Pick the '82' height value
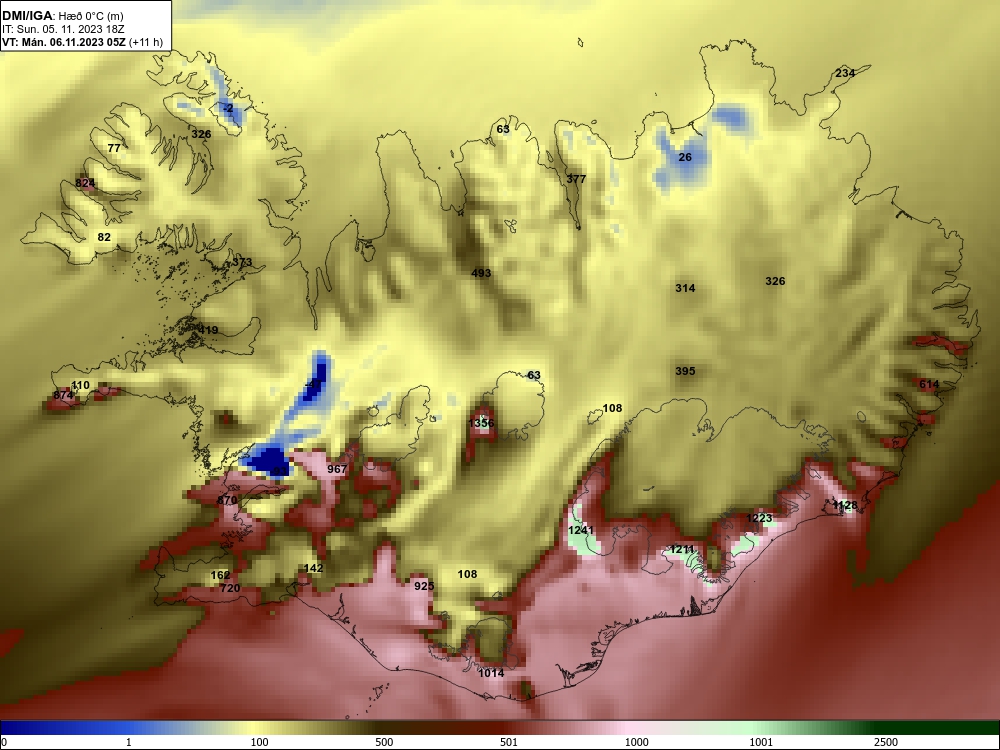The image size is (1000, 750). pos(104,237)
